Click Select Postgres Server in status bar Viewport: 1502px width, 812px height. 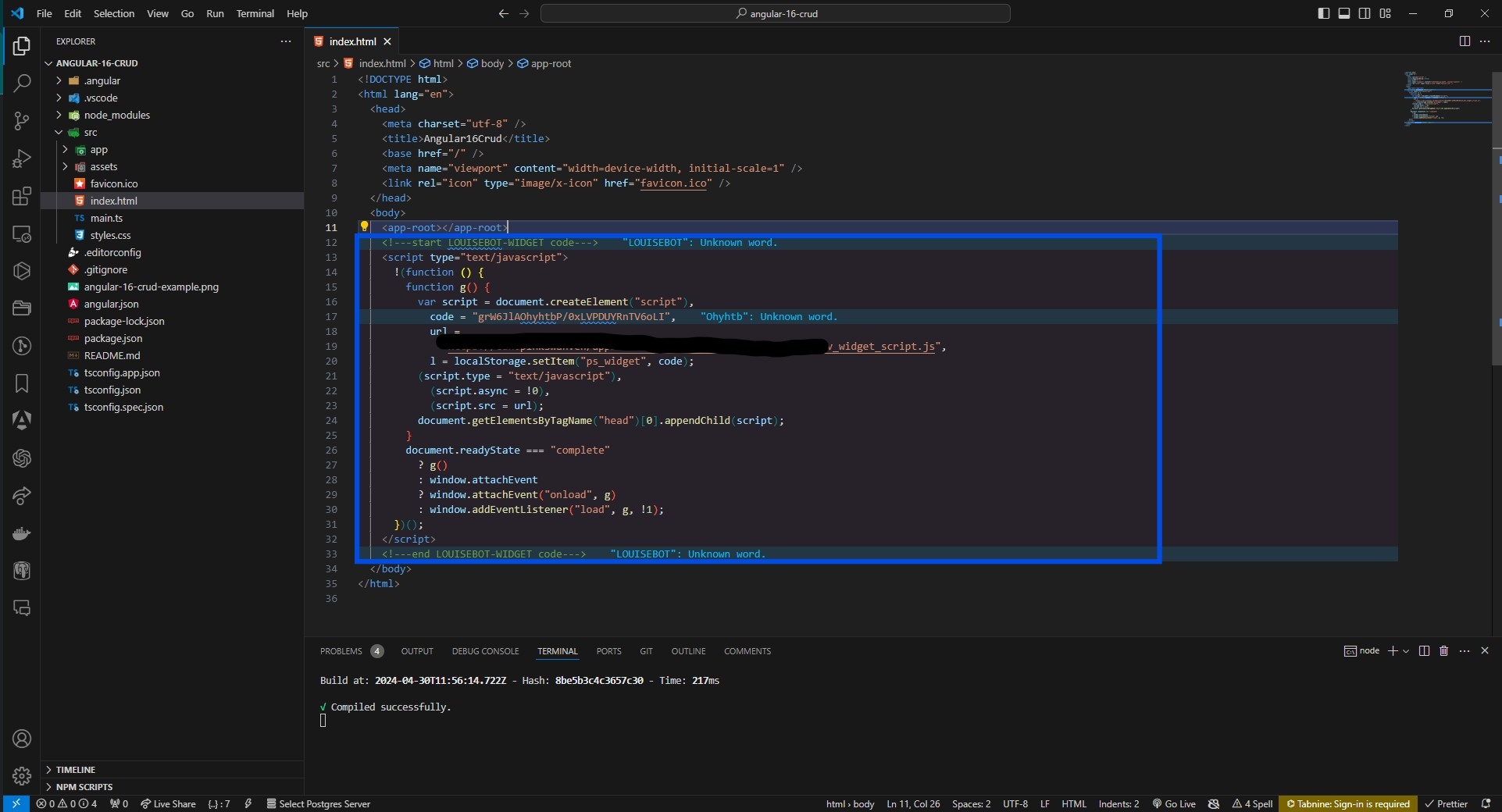(x=318, y=803)
